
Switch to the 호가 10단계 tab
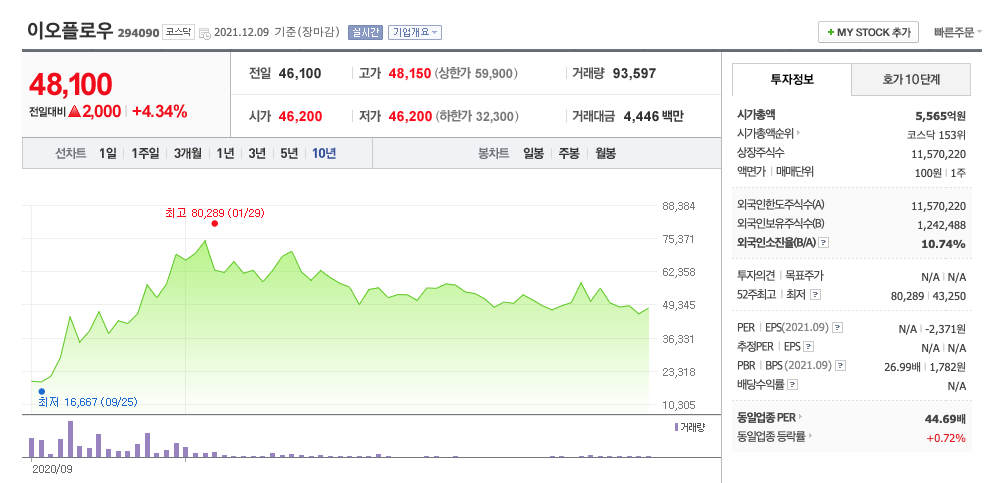pyautogui.click(x=911, y=80)
